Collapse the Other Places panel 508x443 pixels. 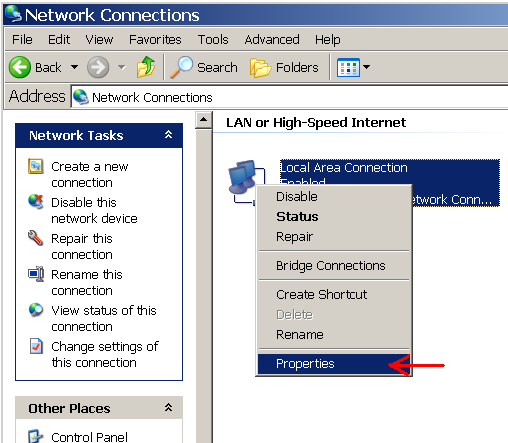click(168, 407)
